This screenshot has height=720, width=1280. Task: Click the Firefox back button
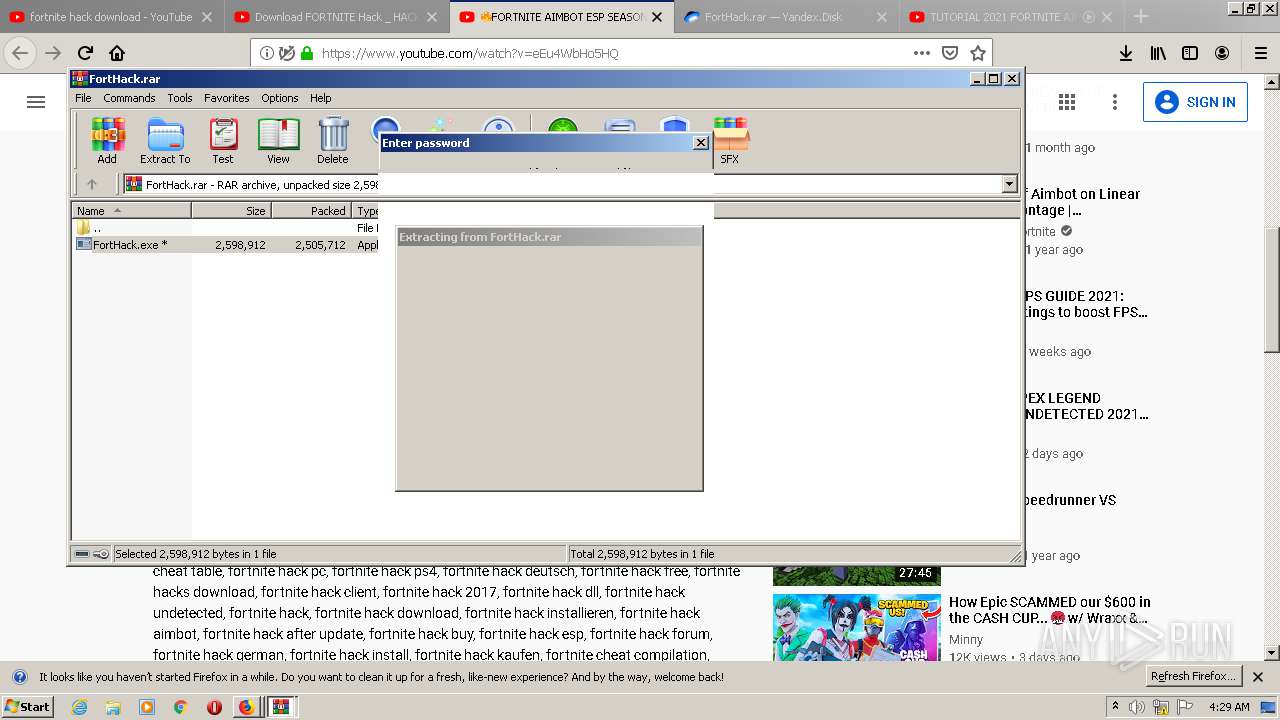[20, 53]
